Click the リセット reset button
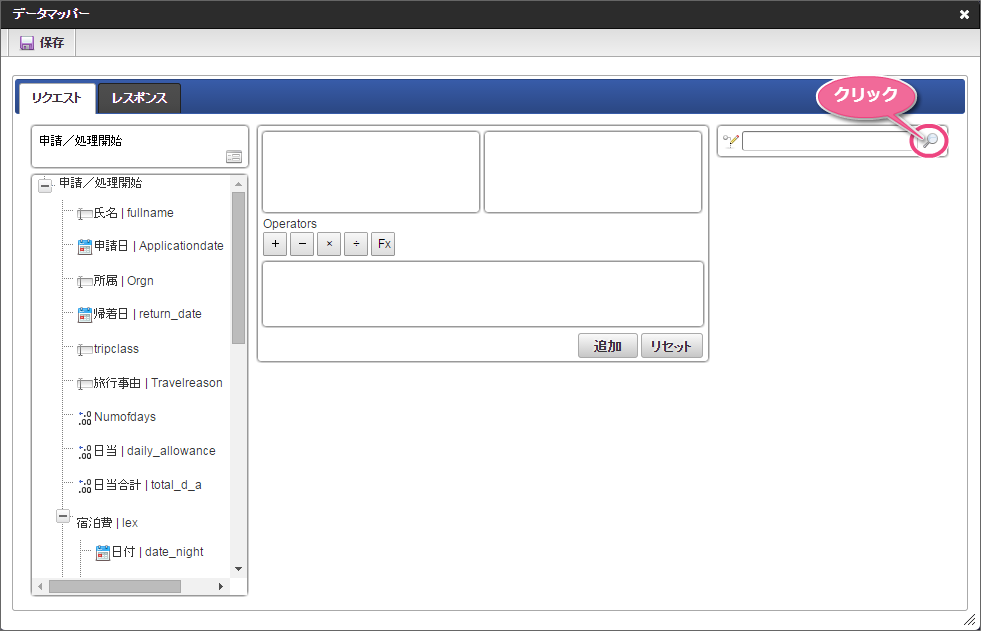The height and width of the screenshot is (631, 981). click(671, 346)
